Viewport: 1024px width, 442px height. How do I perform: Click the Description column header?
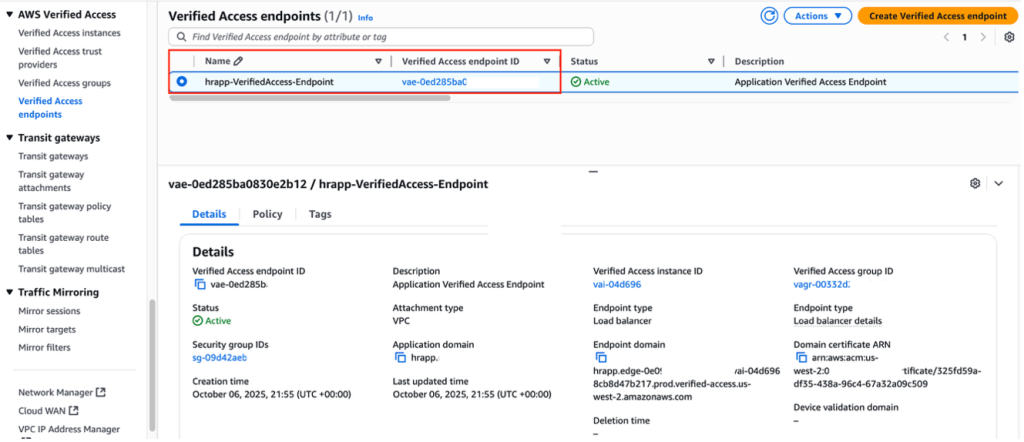759,61
